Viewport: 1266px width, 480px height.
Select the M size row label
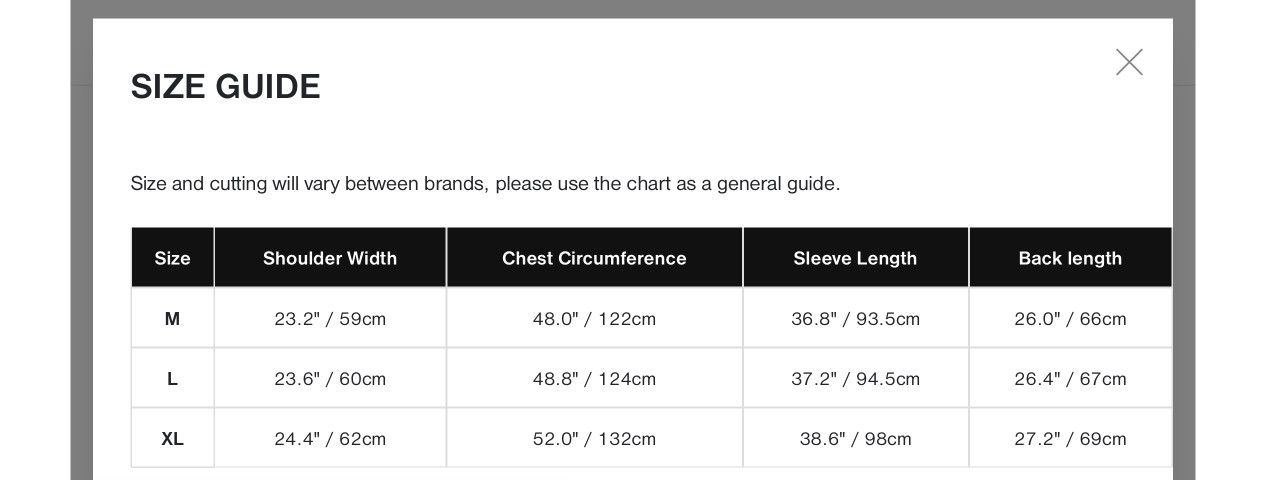[x=172, y=318]
